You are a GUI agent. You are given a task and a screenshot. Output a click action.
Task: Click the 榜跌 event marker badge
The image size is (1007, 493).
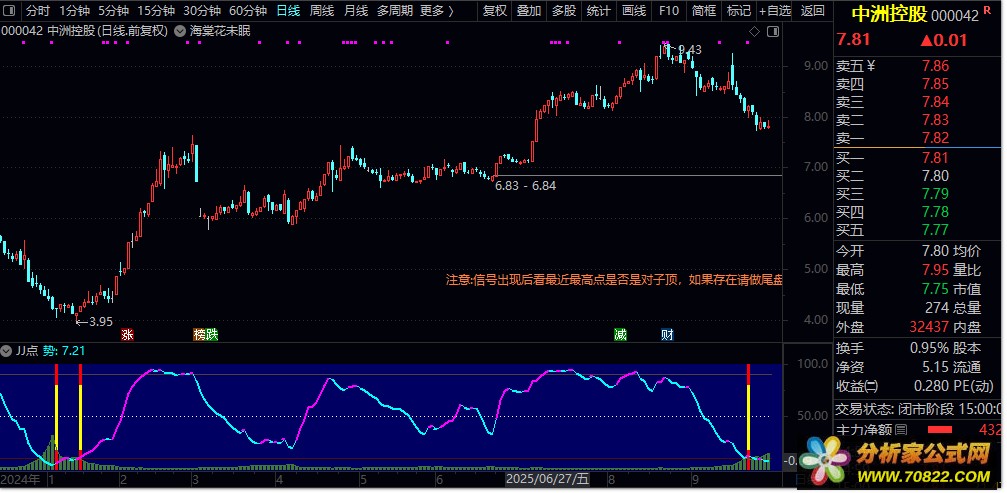(204, 334)
